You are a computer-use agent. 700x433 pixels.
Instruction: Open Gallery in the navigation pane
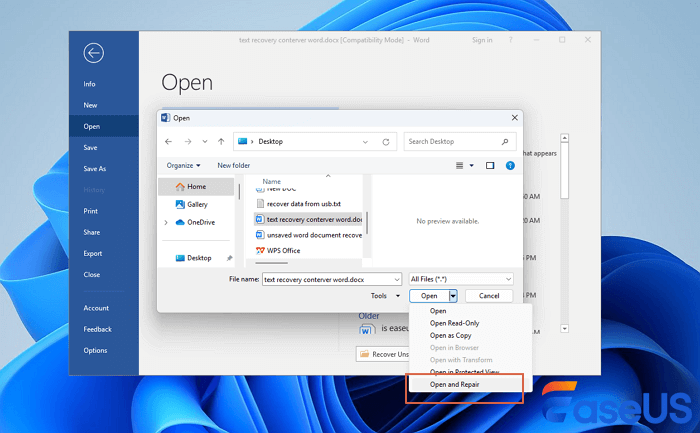(x=197, y=204)
